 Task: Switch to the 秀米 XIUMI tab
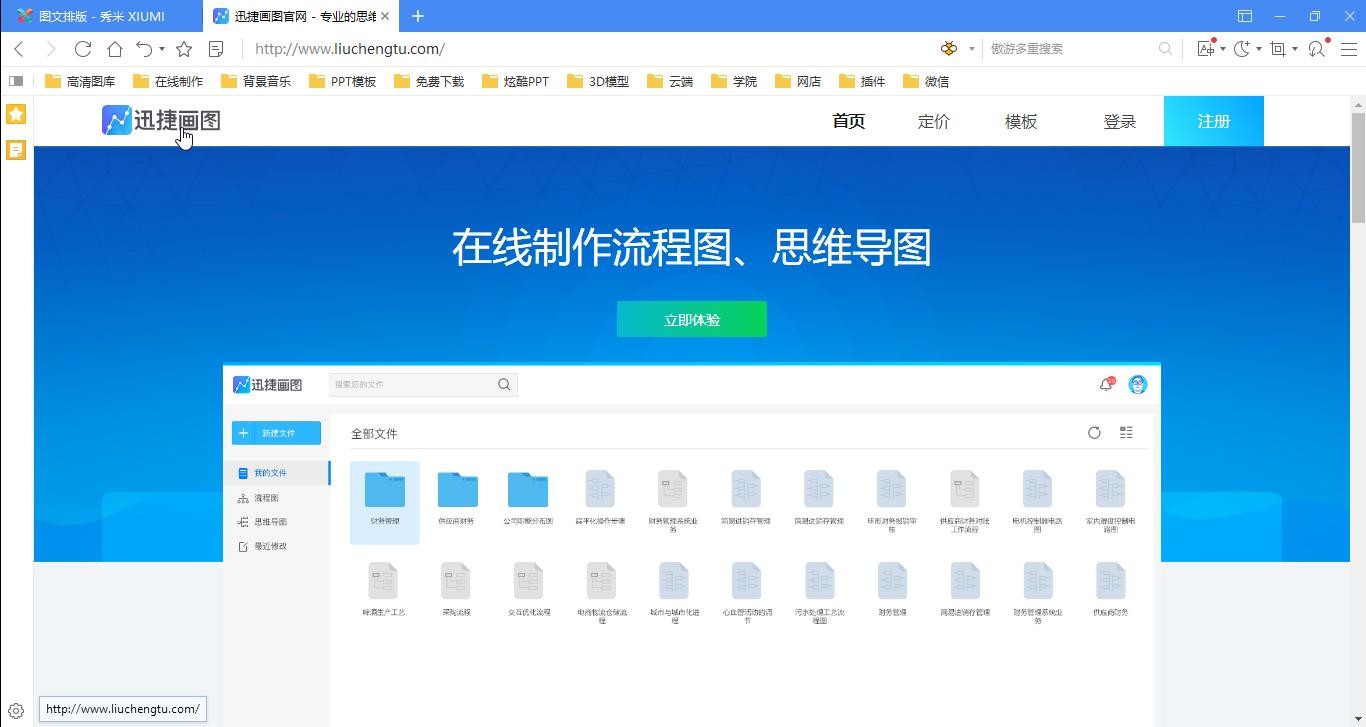(100, 16)
